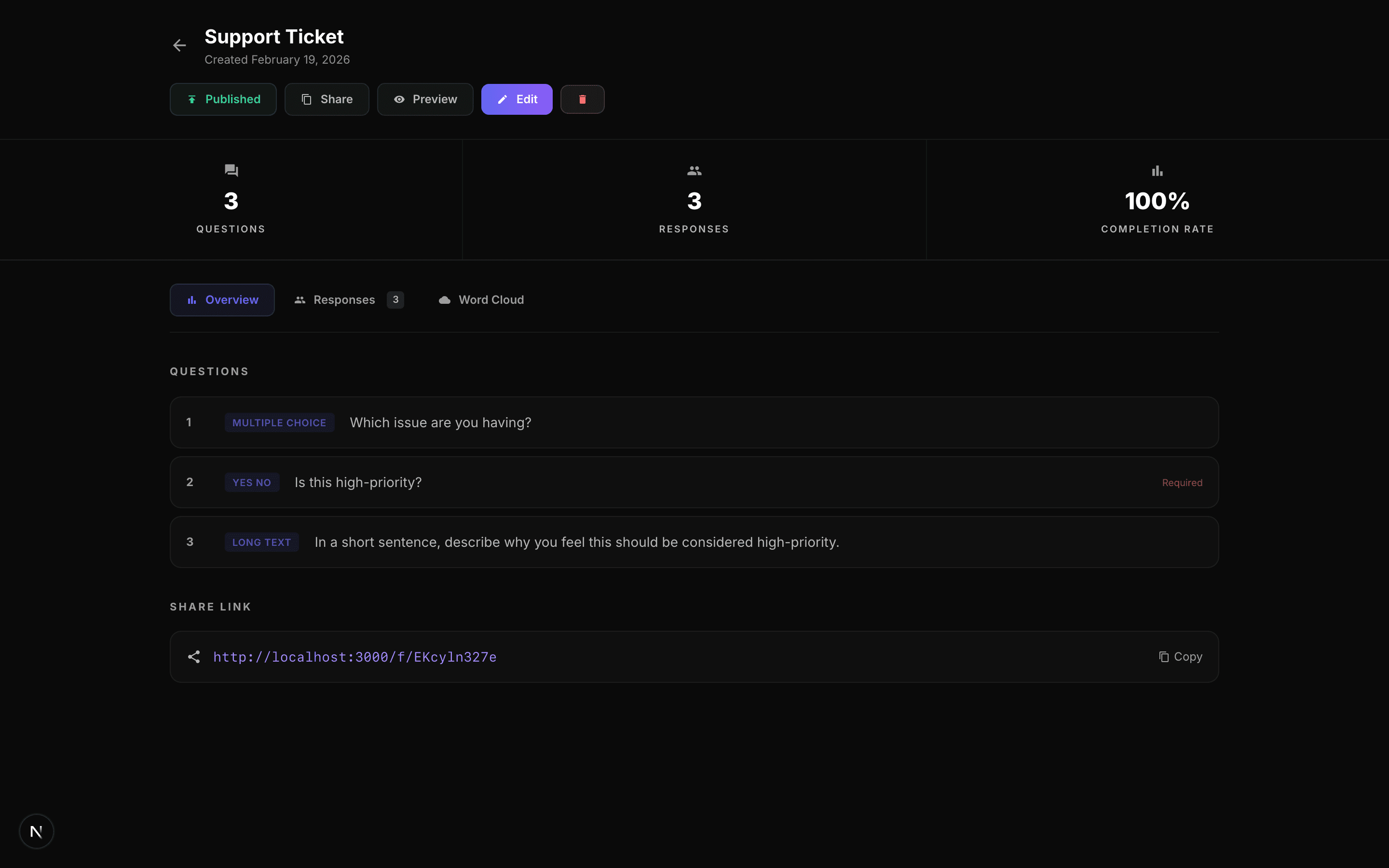The width and height of the screenshot is (1389, 868).
Task: Click the back arrow icon
Action: coord(179,45)
